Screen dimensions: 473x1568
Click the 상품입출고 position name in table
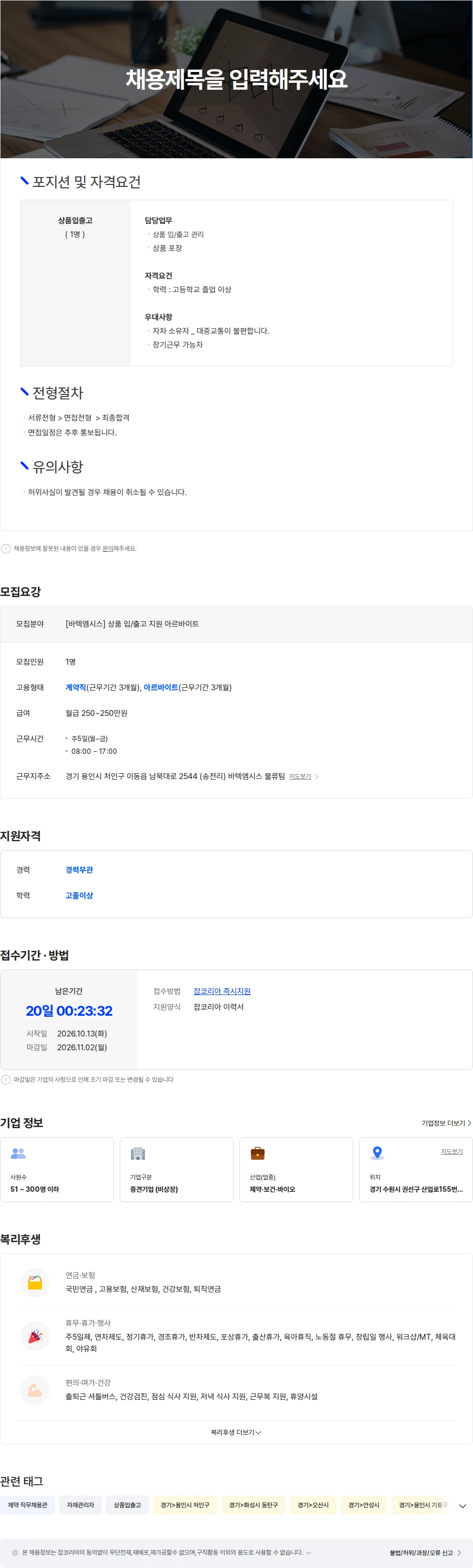click(x=75, y=220)
